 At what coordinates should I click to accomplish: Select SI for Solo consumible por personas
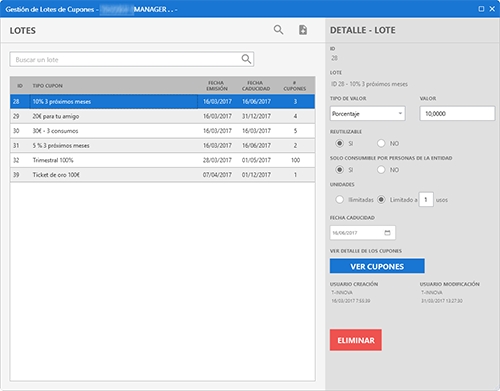tap(339, 170)
